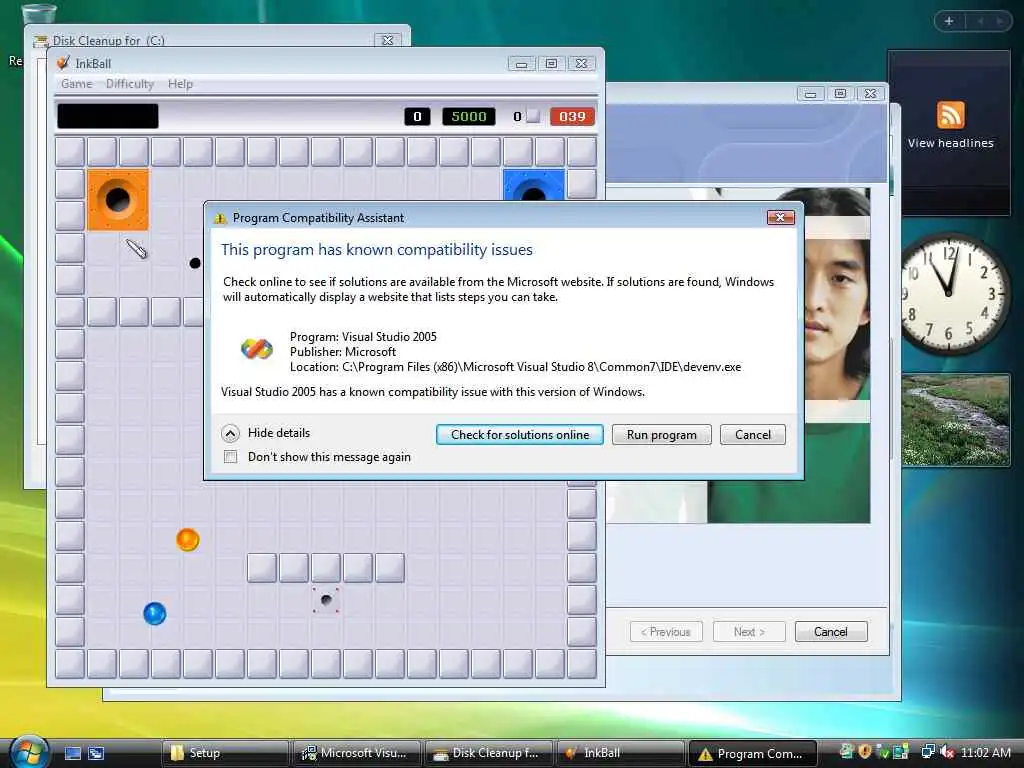The image size is (1024, 768).
Task: Click the InkBall 5000 score counter
Action: point(469,116)
